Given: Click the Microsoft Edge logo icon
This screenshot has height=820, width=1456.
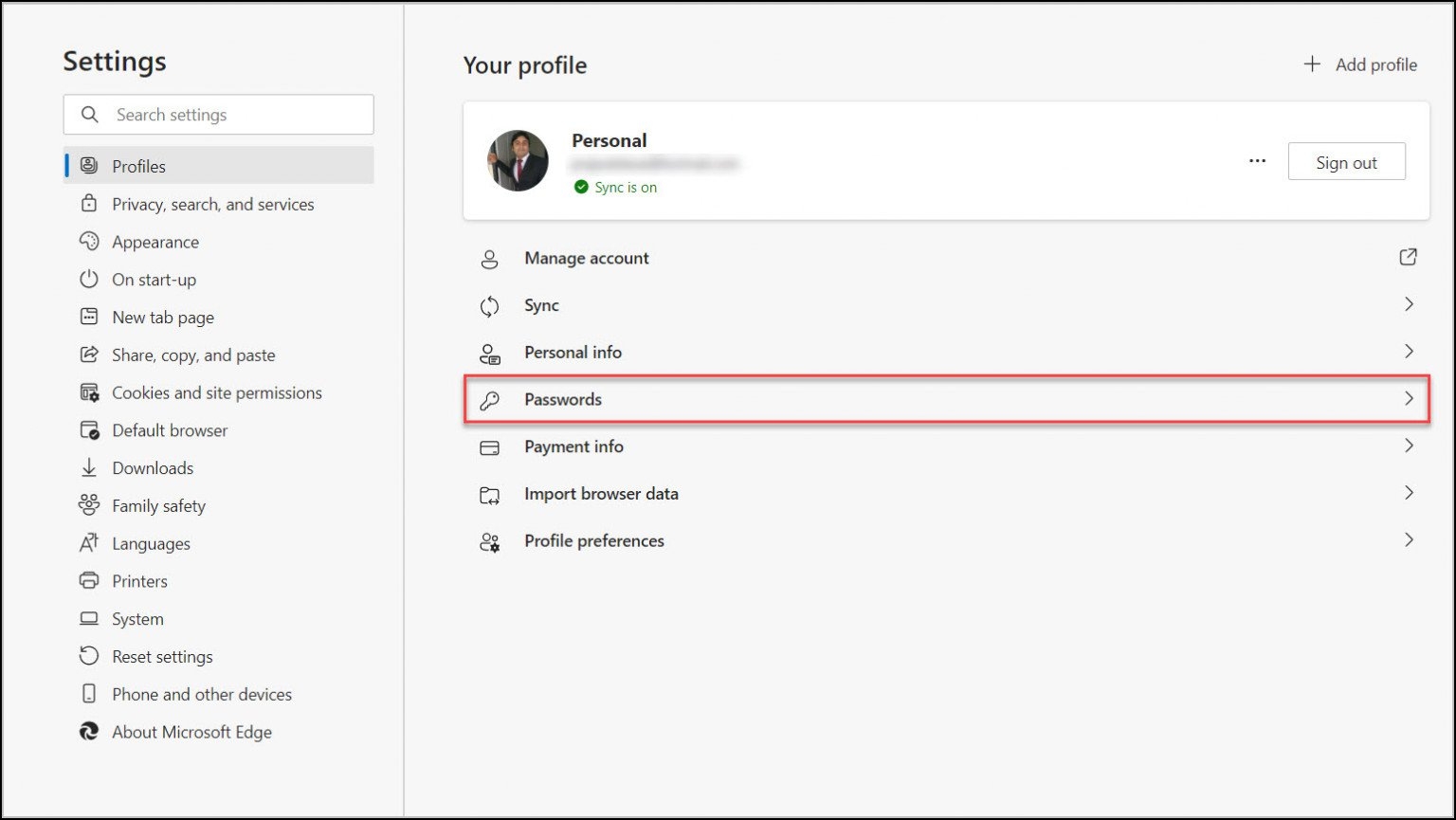Looking at the screenshot, I should click(x=89, y=732).
